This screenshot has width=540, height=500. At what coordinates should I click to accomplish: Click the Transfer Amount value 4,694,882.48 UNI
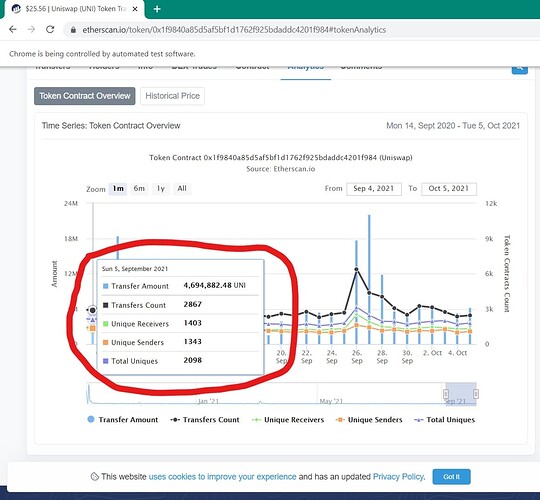tap(215, 285)
